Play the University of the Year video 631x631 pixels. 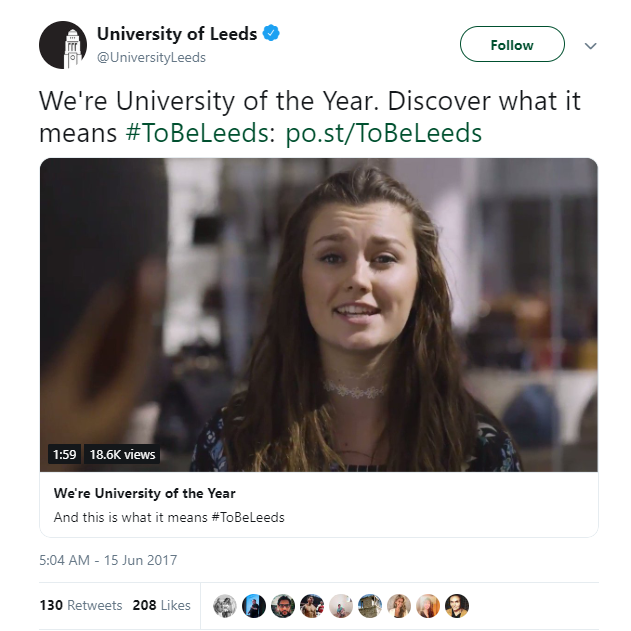319,314
